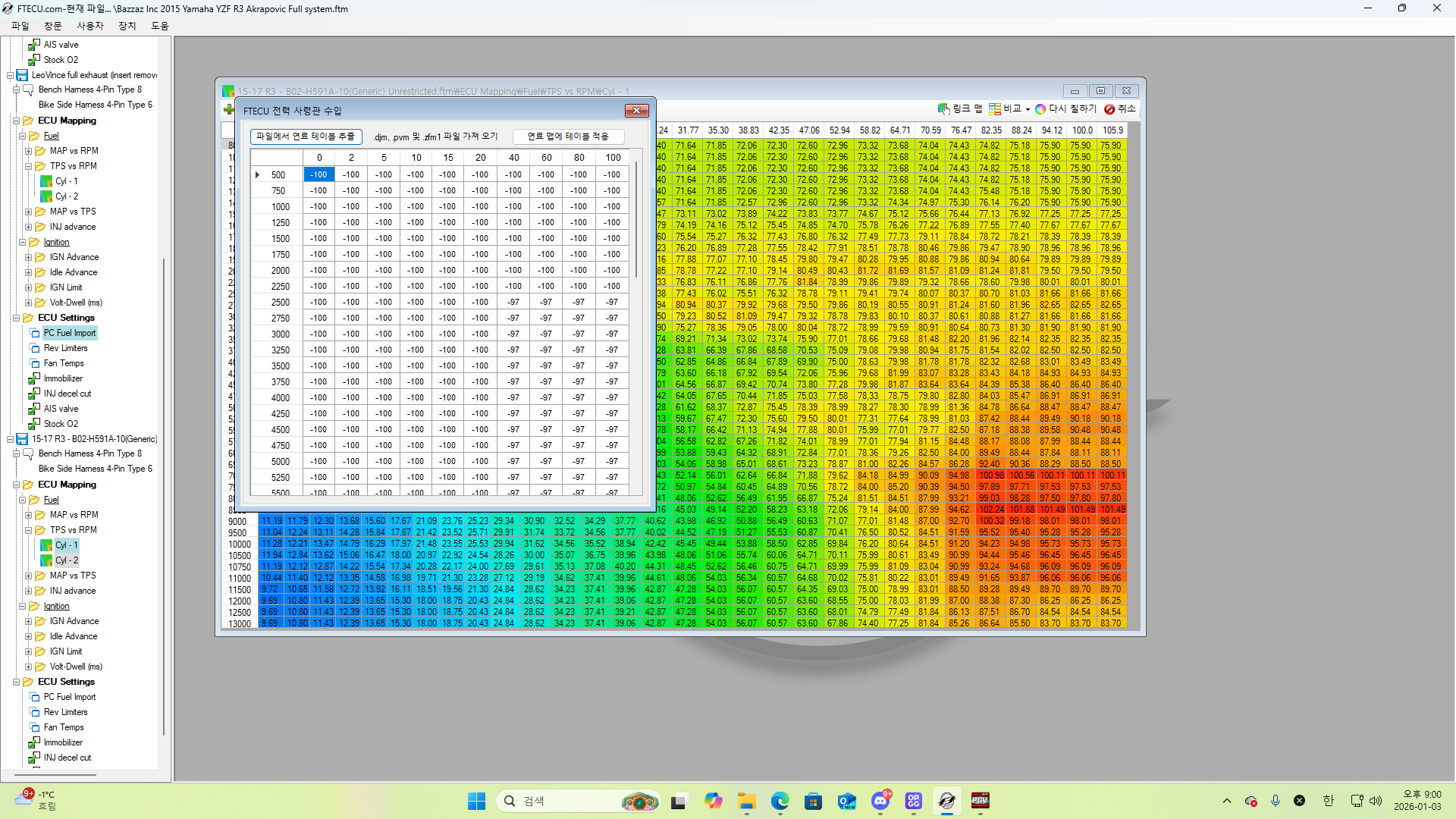1456x819 pixels.
Task: Select the 500 rpm row -100 cell
Action: 318,174
